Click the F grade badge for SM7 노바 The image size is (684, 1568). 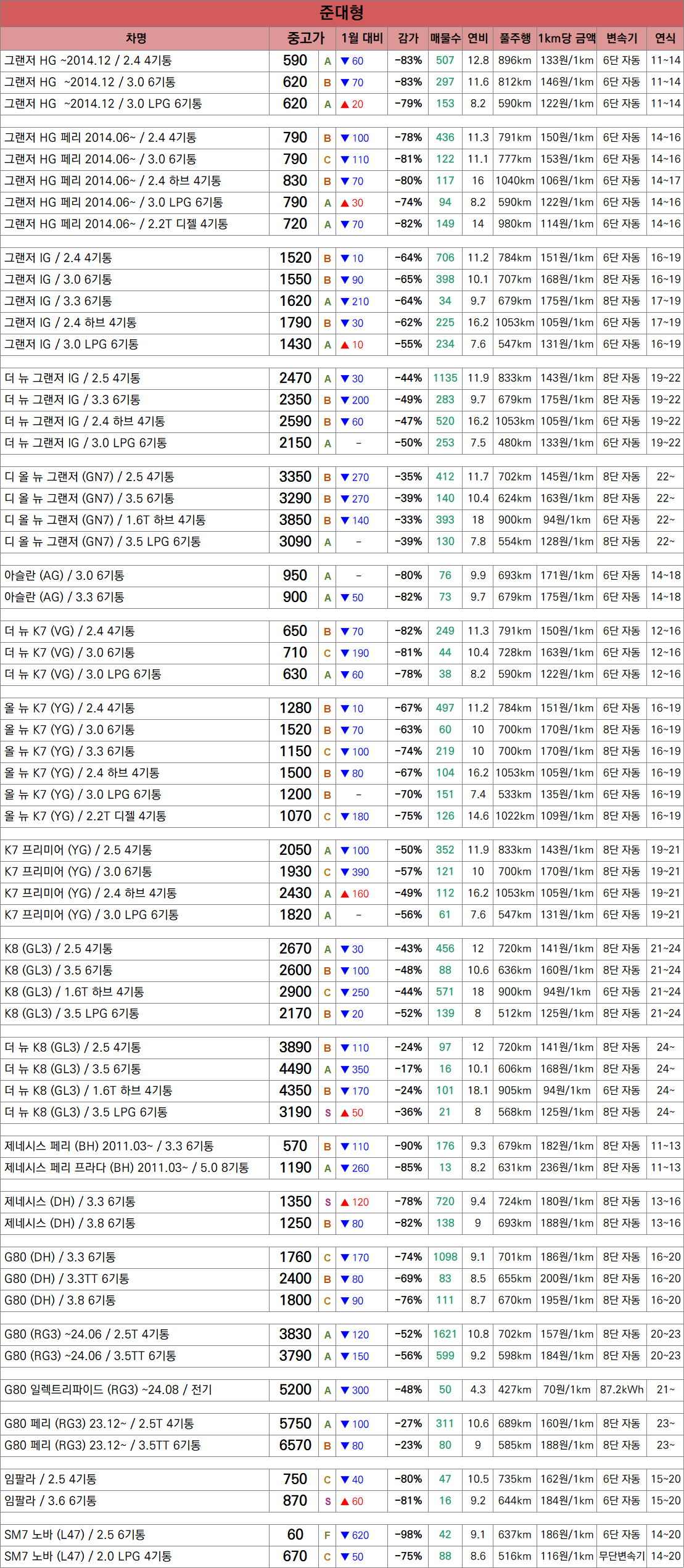pyautogui.click(x=328, y=1535)
